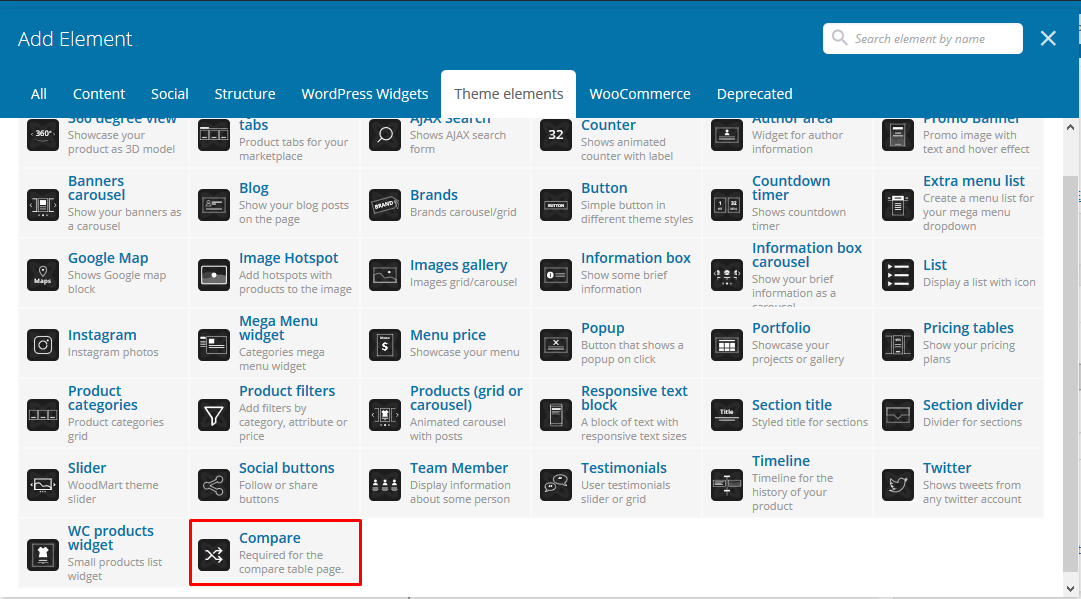Click the Team Member people icon
The height and width of the screenshot is (599, 1081).
click(x=385, y=484)
